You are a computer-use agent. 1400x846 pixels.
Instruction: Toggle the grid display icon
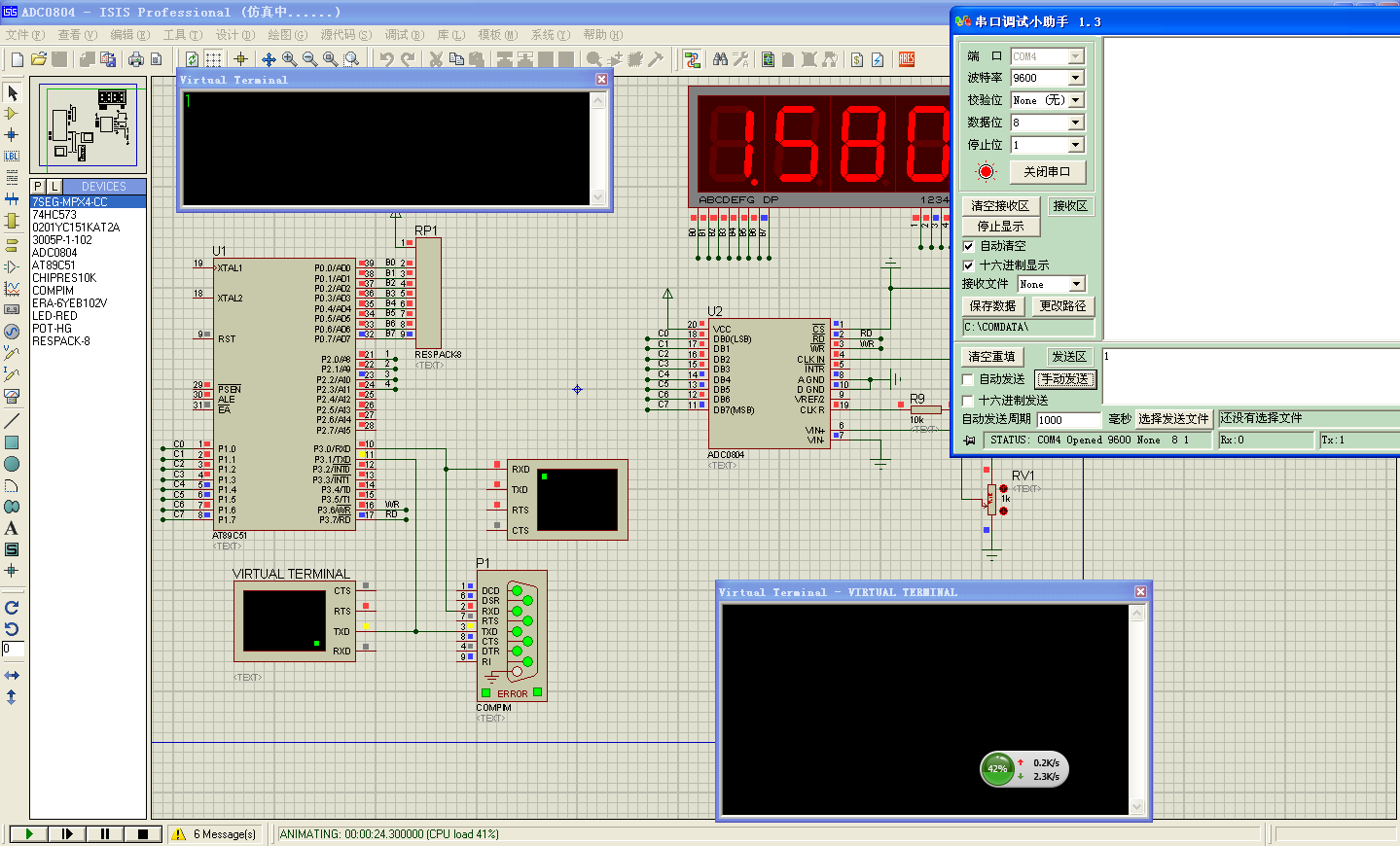(213, 59)
